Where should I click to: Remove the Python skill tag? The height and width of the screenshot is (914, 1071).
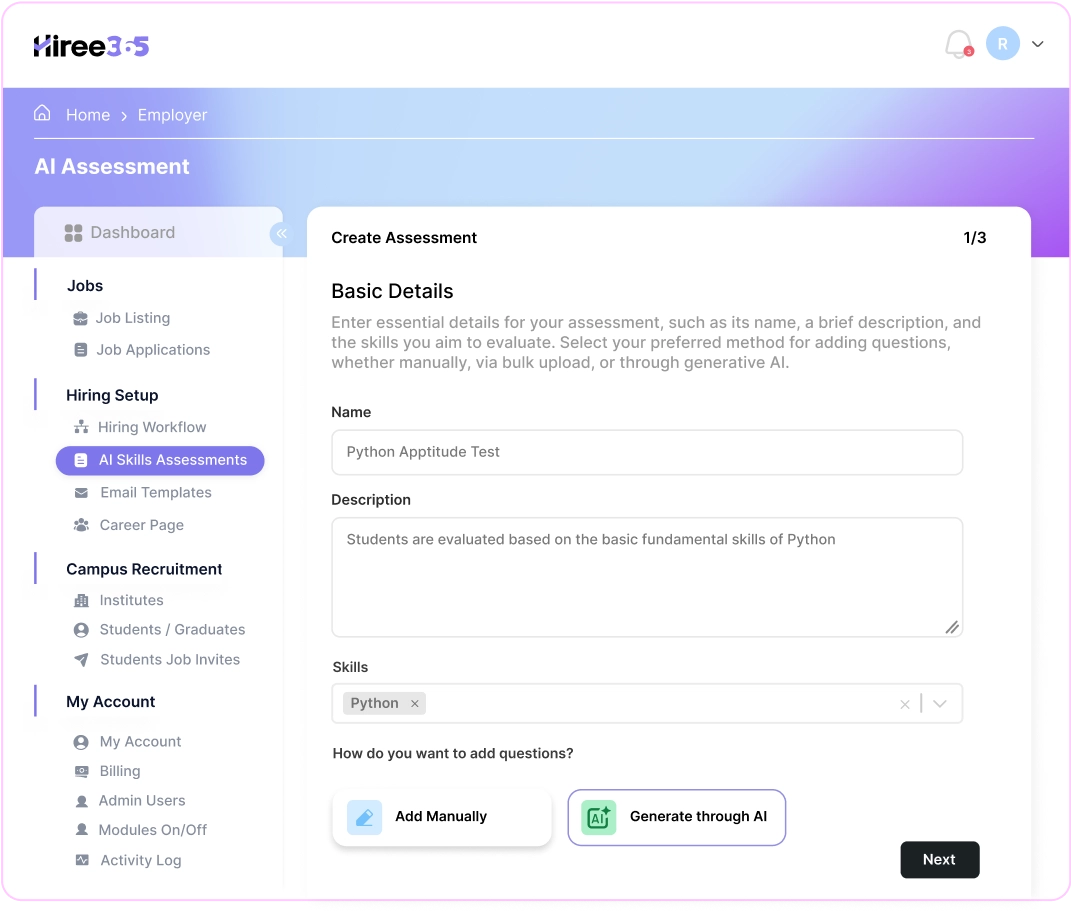415,704
